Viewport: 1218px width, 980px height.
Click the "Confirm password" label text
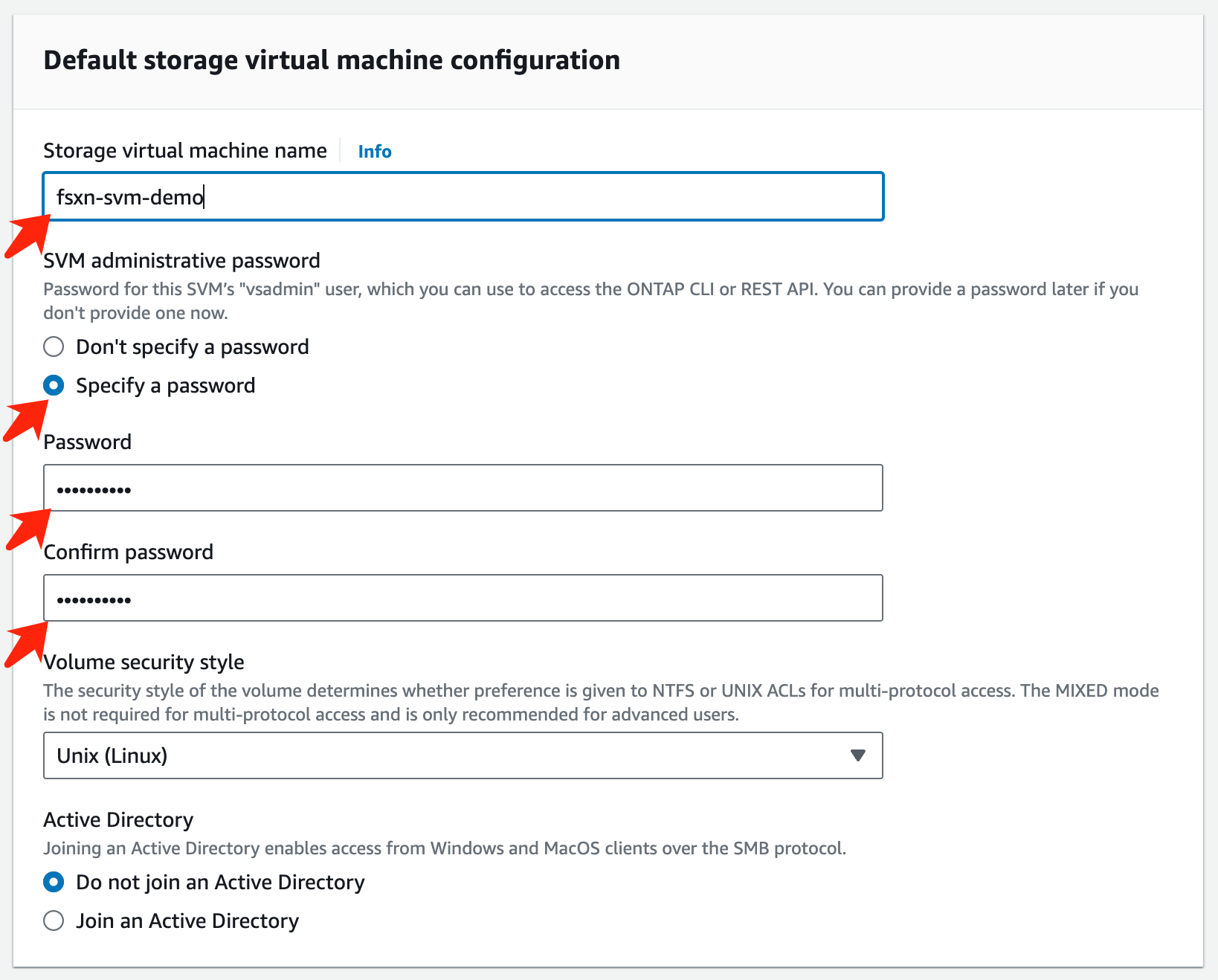(129, 552)
